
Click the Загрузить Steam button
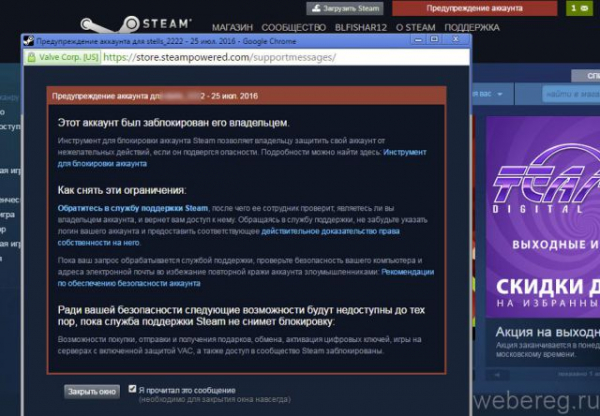tap(344, 8)
